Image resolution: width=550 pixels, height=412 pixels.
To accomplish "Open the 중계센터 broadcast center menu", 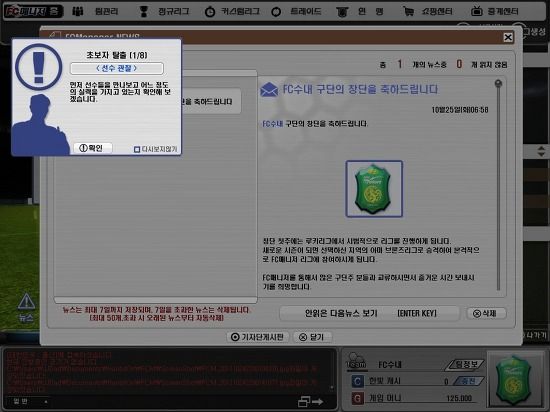I will click(x=495, y=12).
